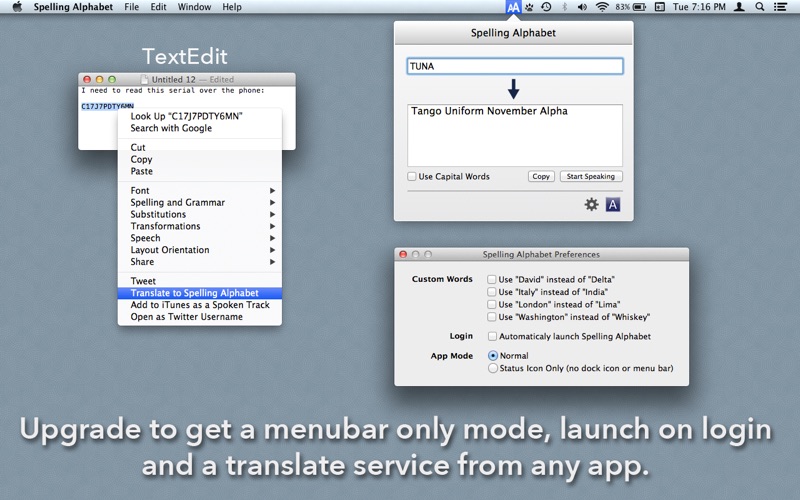Viewport: 800px width, 500px height.
Task: Open the Spotlight search icon
Action: [760, 7]
